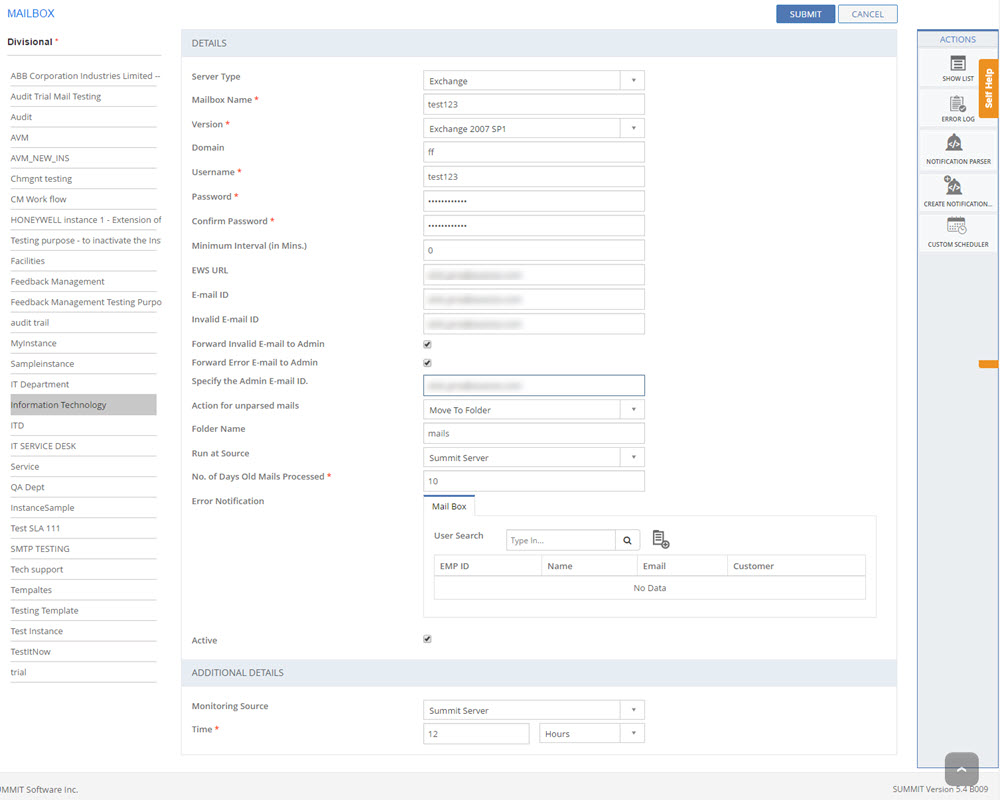Viewport: 1000px width, 800px height.
Task: Uncheck Forward Invalid E-mail to Admin
Action: click(x=427, y=344)
